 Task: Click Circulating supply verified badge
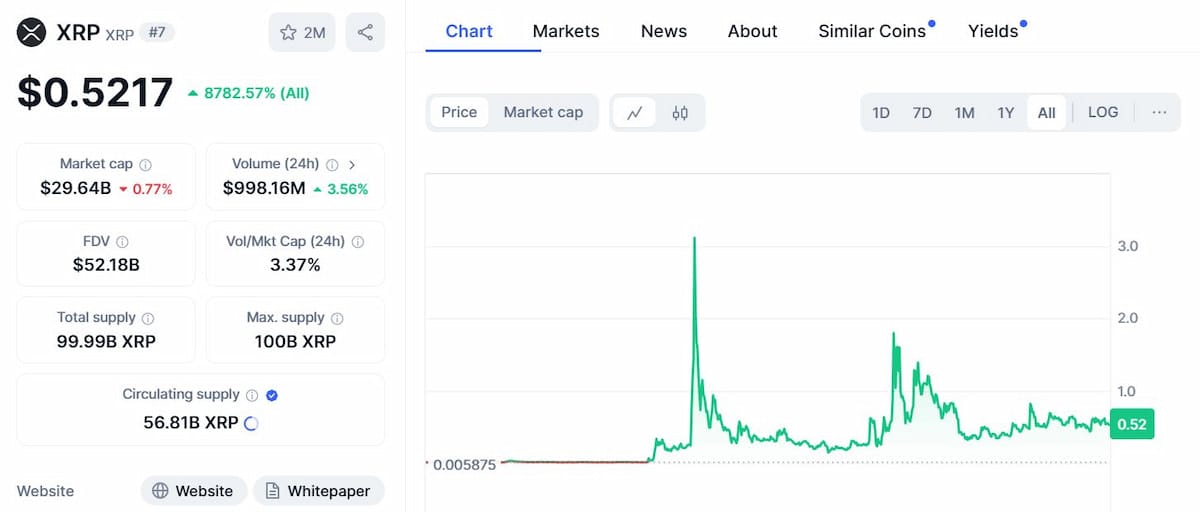(x=272, y=395)
